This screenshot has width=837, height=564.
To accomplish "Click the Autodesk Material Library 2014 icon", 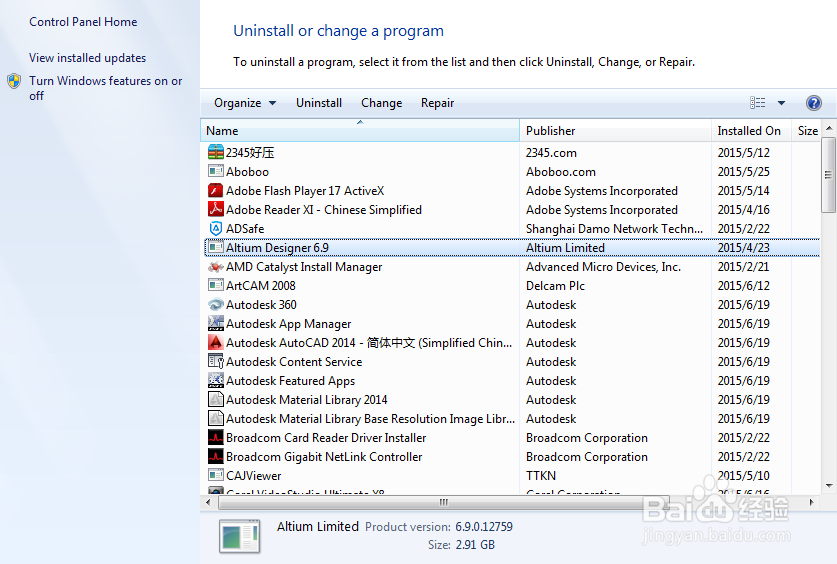I will (216, 400).
